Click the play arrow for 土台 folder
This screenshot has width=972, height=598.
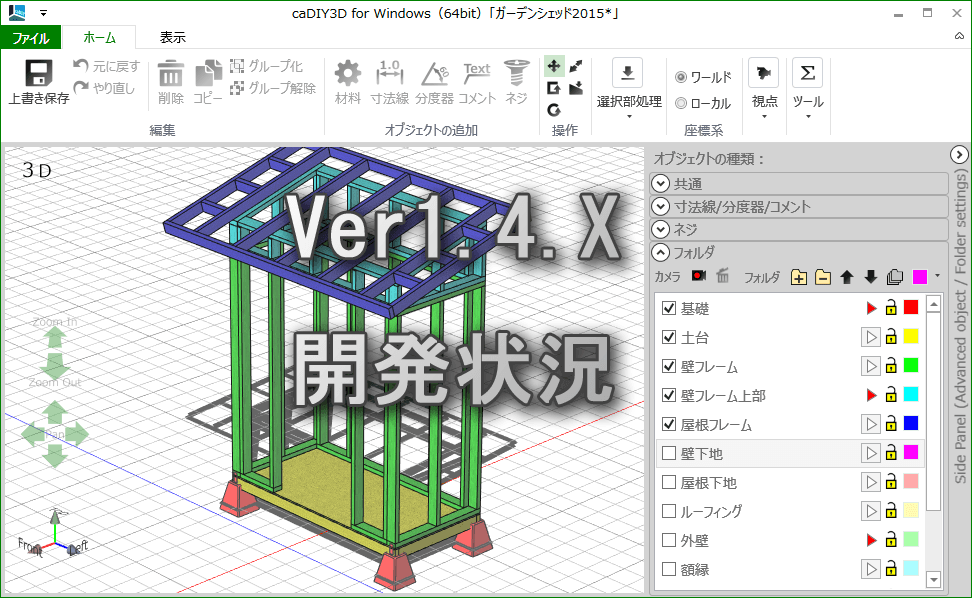870,336
